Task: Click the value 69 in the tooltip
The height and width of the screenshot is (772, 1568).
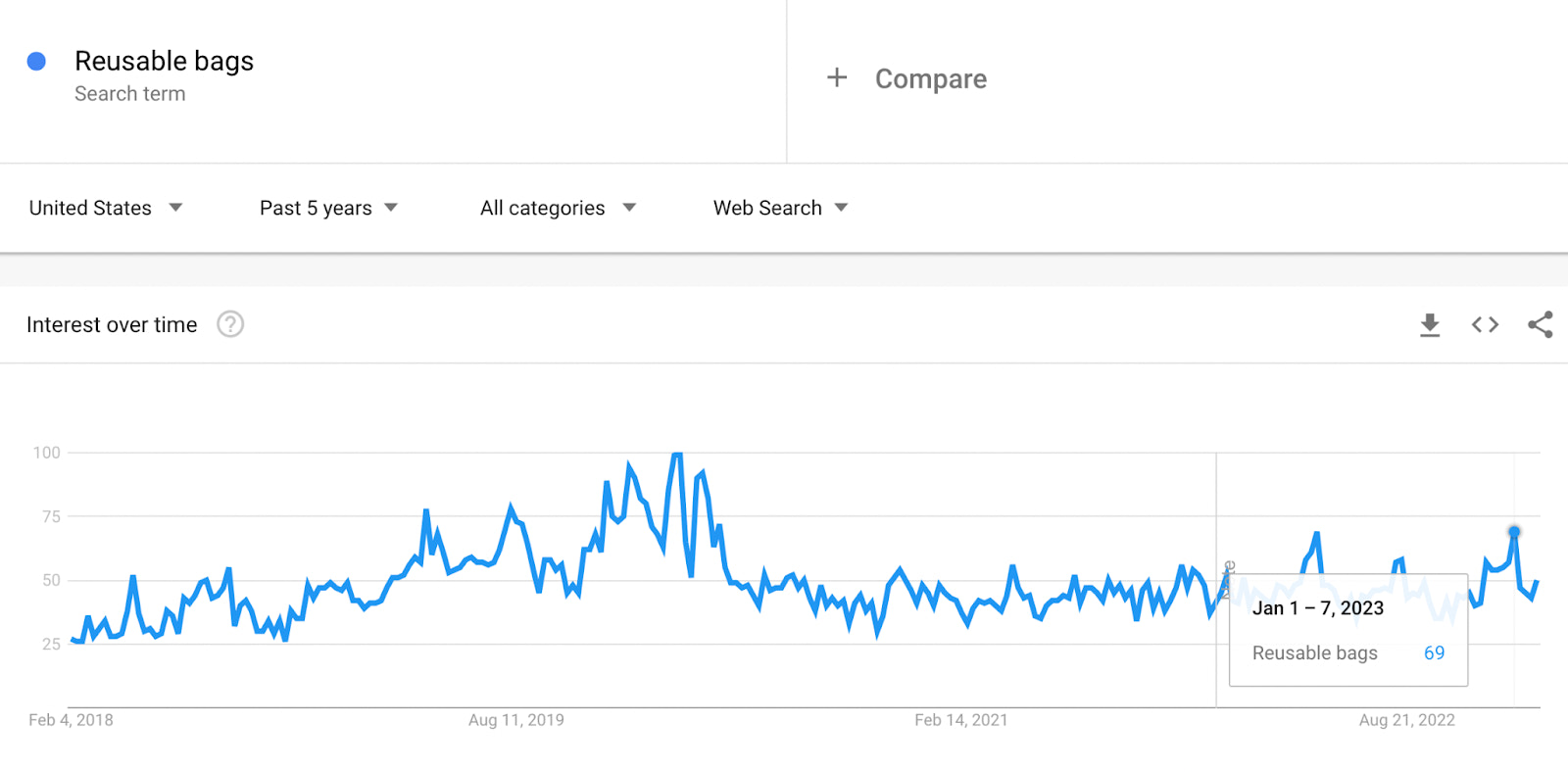Action: [x=1434, y=652]
